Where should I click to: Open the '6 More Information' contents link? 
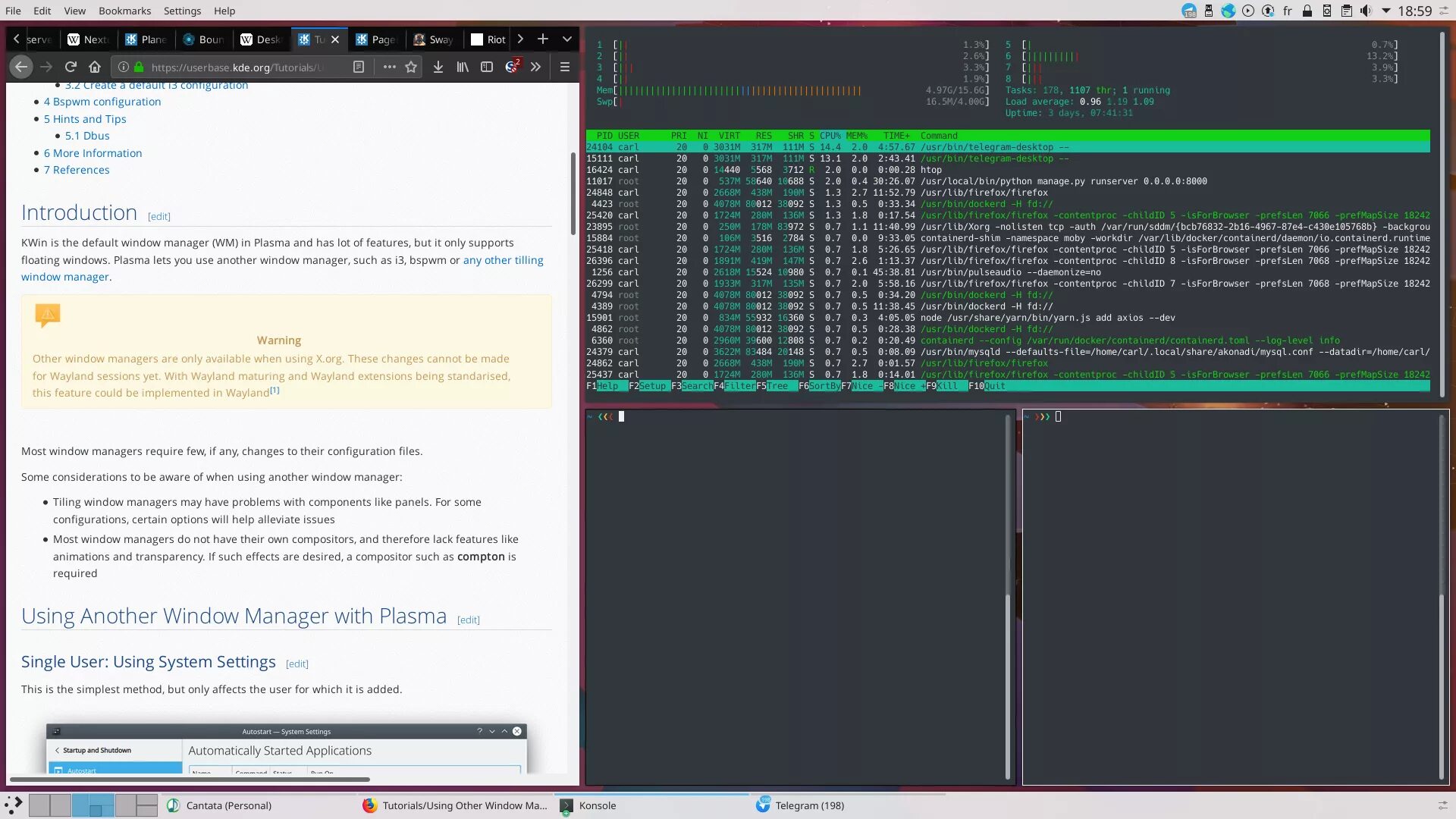coord(93,153)
